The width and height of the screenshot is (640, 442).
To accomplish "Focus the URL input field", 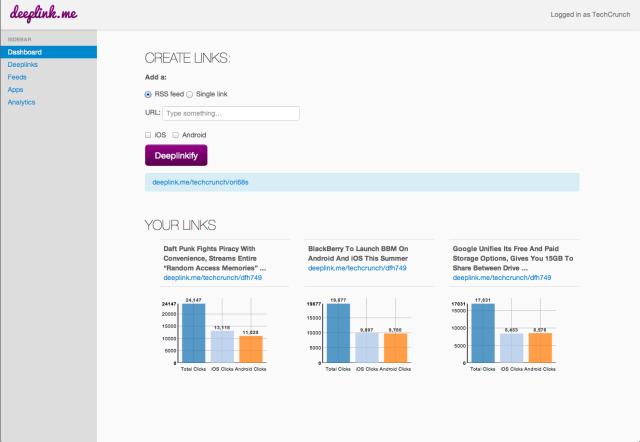I will click(231, 113).
